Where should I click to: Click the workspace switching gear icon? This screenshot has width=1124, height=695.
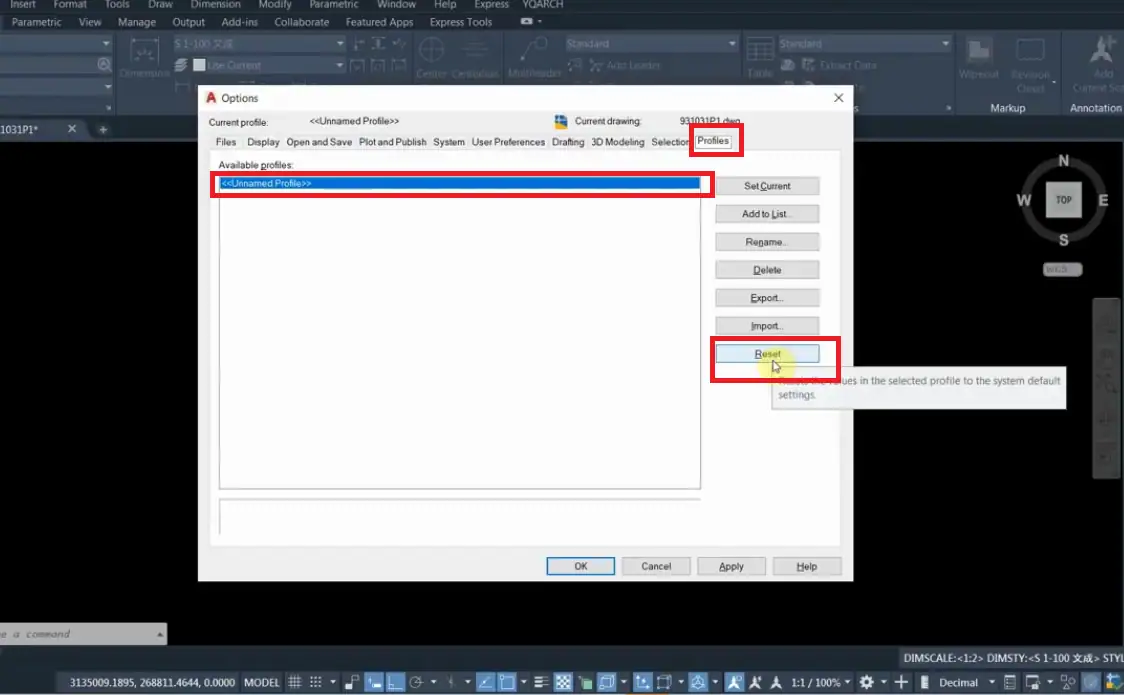point(867,682)
